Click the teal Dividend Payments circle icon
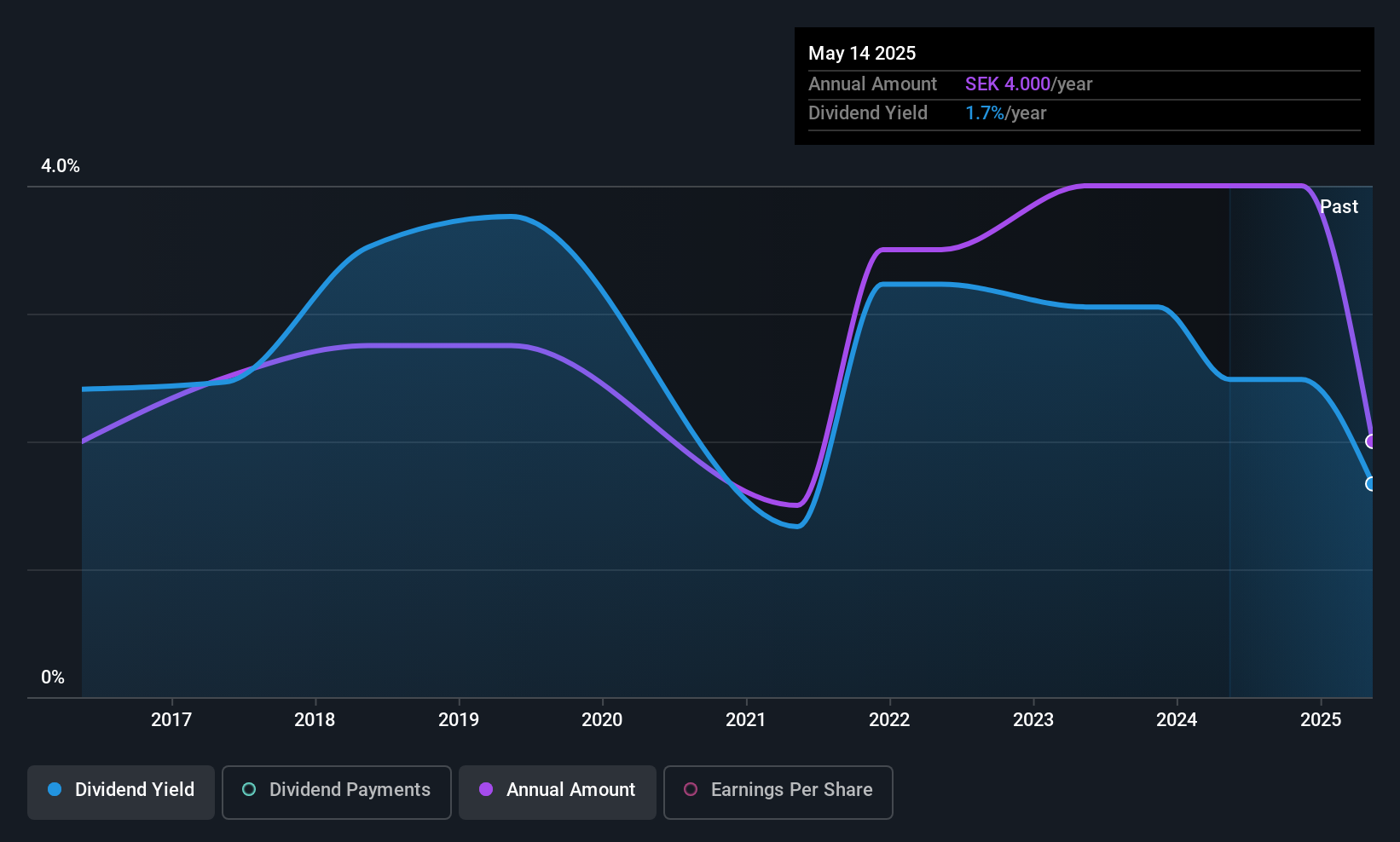Screen dimensions: 1400x842 249,789
